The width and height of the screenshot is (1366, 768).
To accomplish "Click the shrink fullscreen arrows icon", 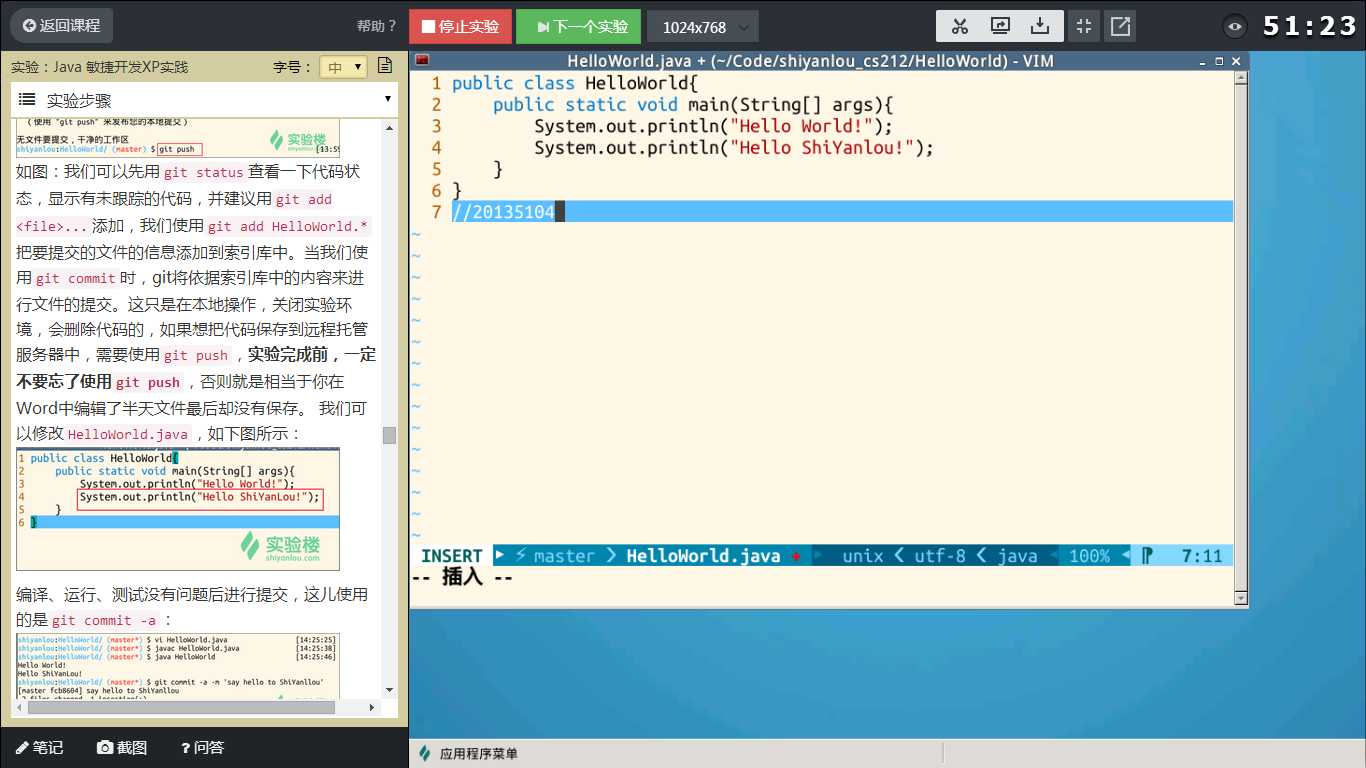I will [1083, 26].
